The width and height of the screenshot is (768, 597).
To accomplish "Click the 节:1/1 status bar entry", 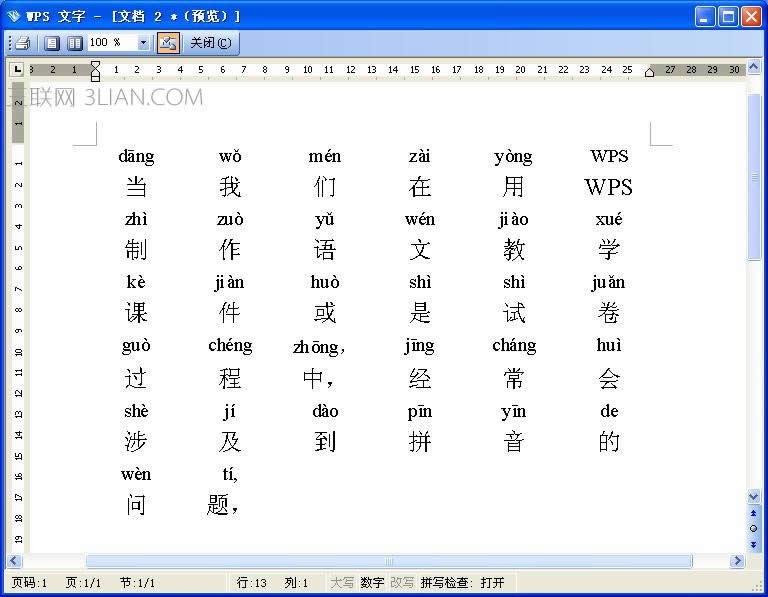I will (x=137, y=583).
